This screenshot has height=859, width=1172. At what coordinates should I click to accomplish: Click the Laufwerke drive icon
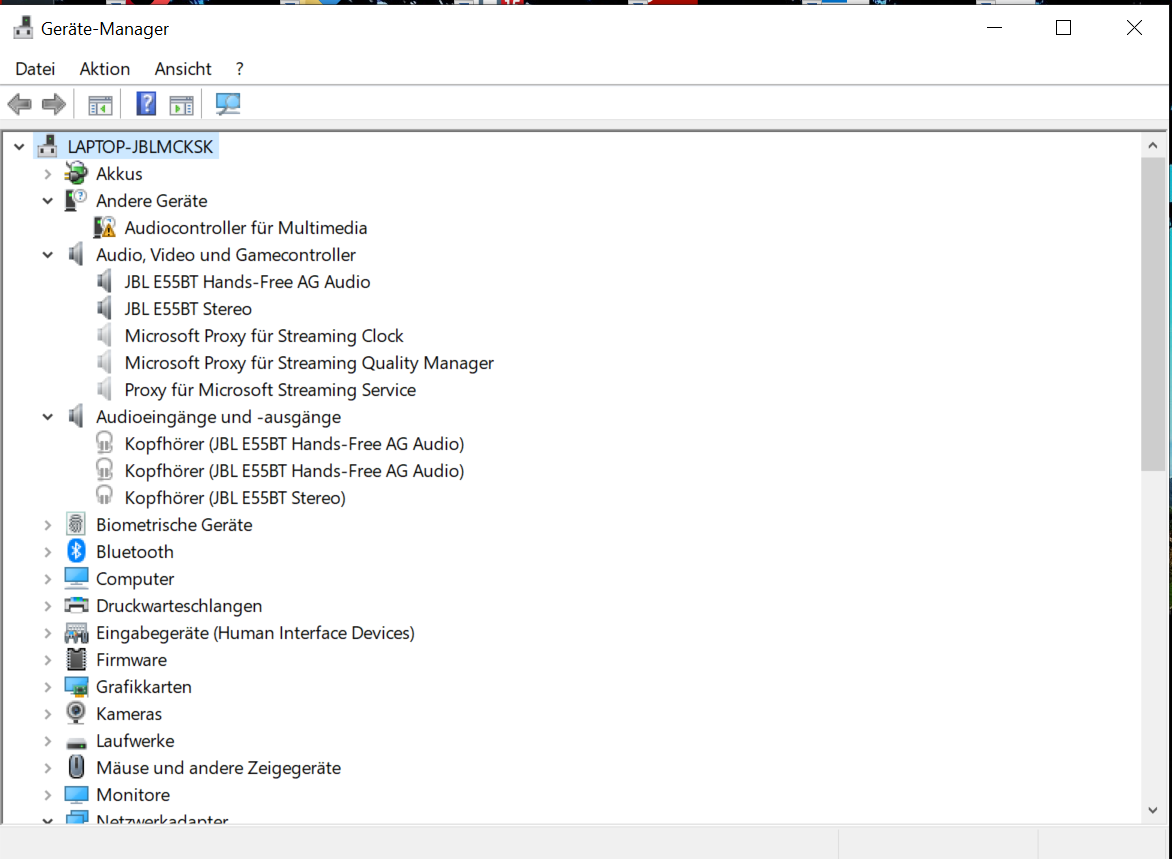click(x=76, y=742)
